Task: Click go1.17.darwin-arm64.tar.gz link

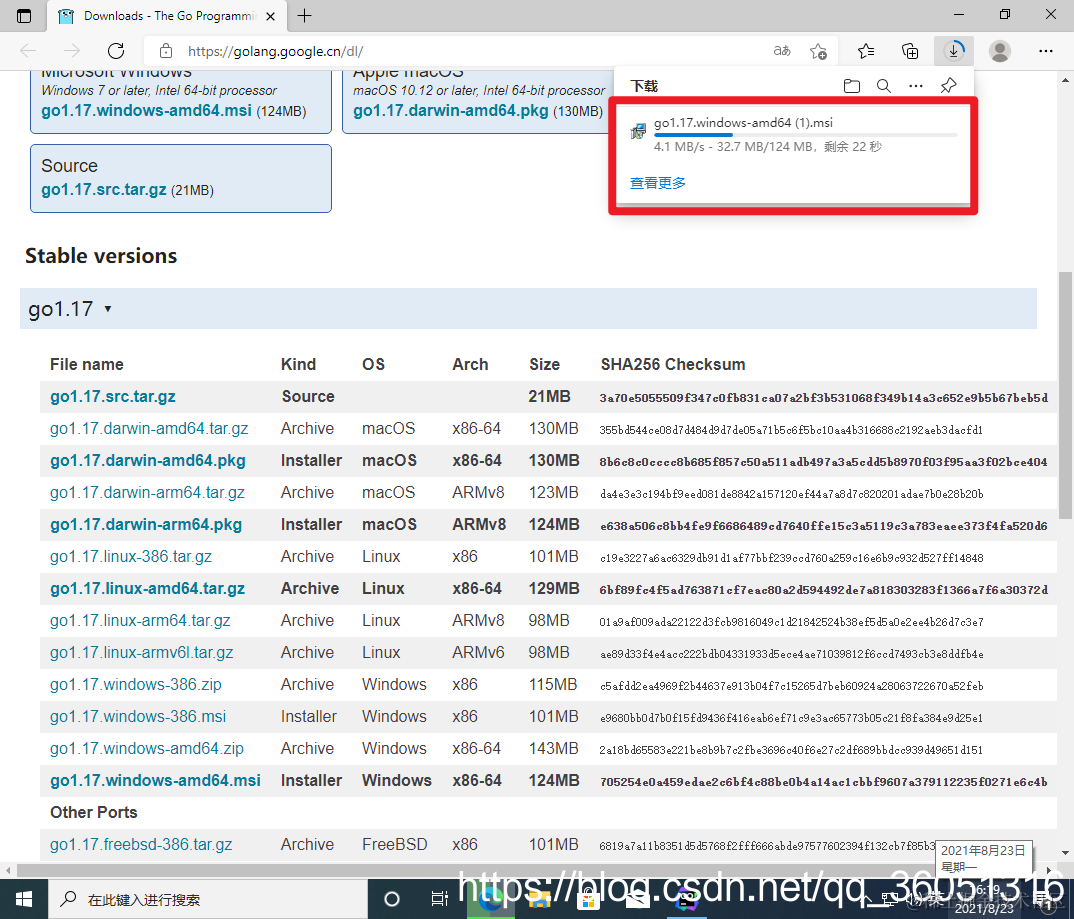Action: 147,492
